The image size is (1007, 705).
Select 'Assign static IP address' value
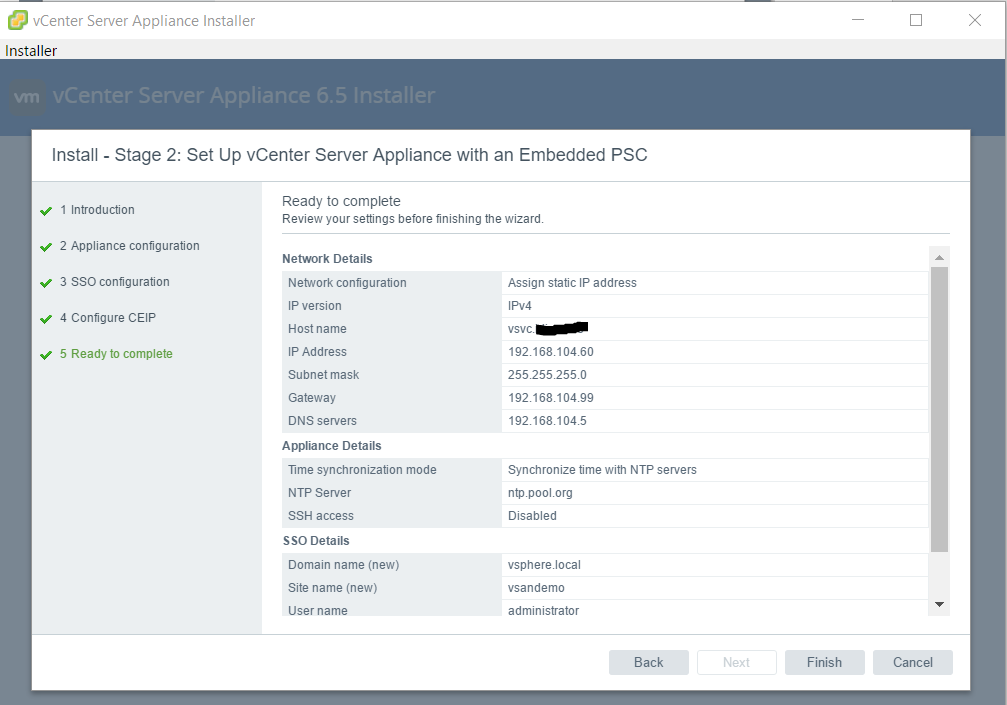tap(572, 283)
